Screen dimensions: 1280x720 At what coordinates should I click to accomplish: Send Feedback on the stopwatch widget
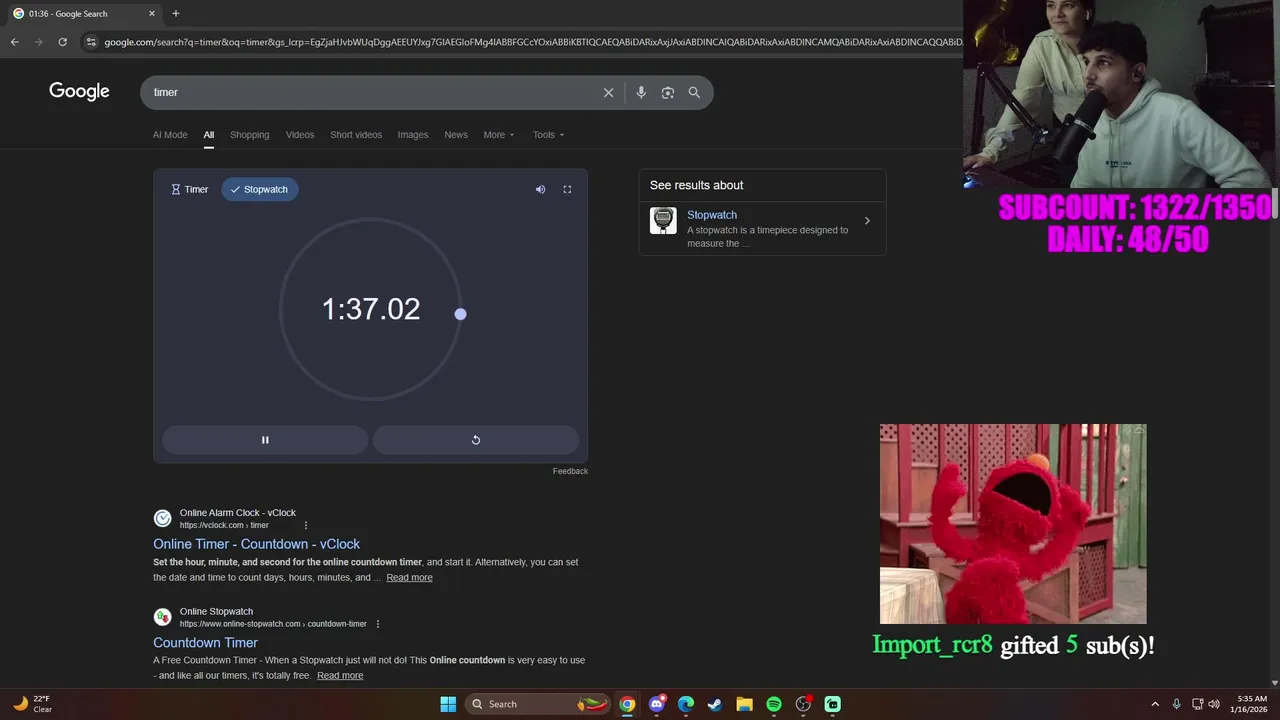[x=570, y=471]
